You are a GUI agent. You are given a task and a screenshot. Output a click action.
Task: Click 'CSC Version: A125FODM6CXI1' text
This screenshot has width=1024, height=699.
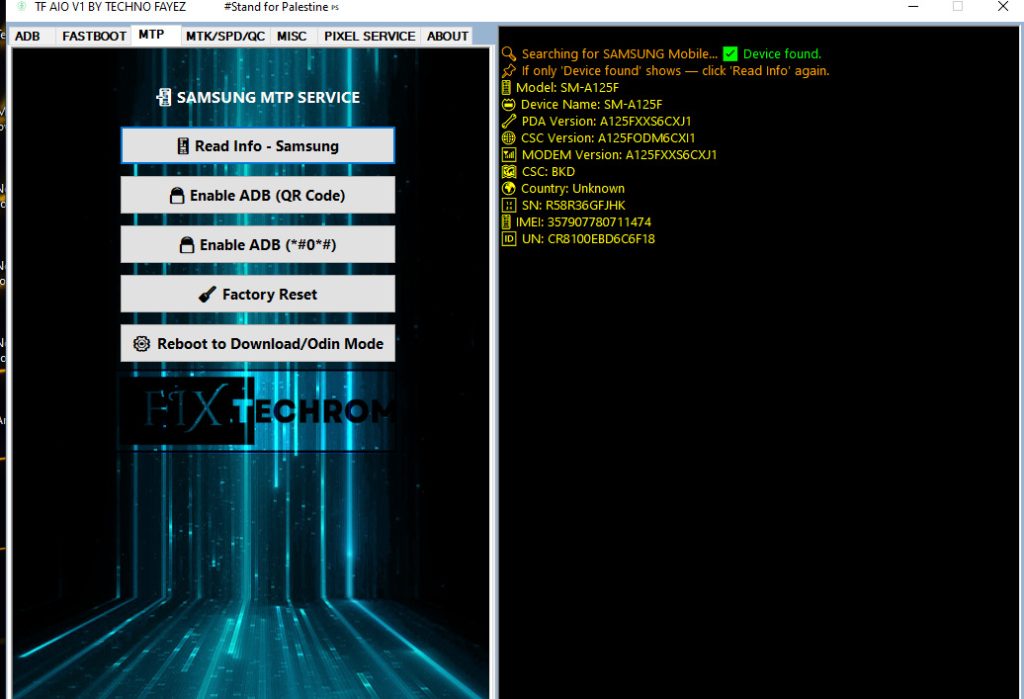tap(608, 138)
